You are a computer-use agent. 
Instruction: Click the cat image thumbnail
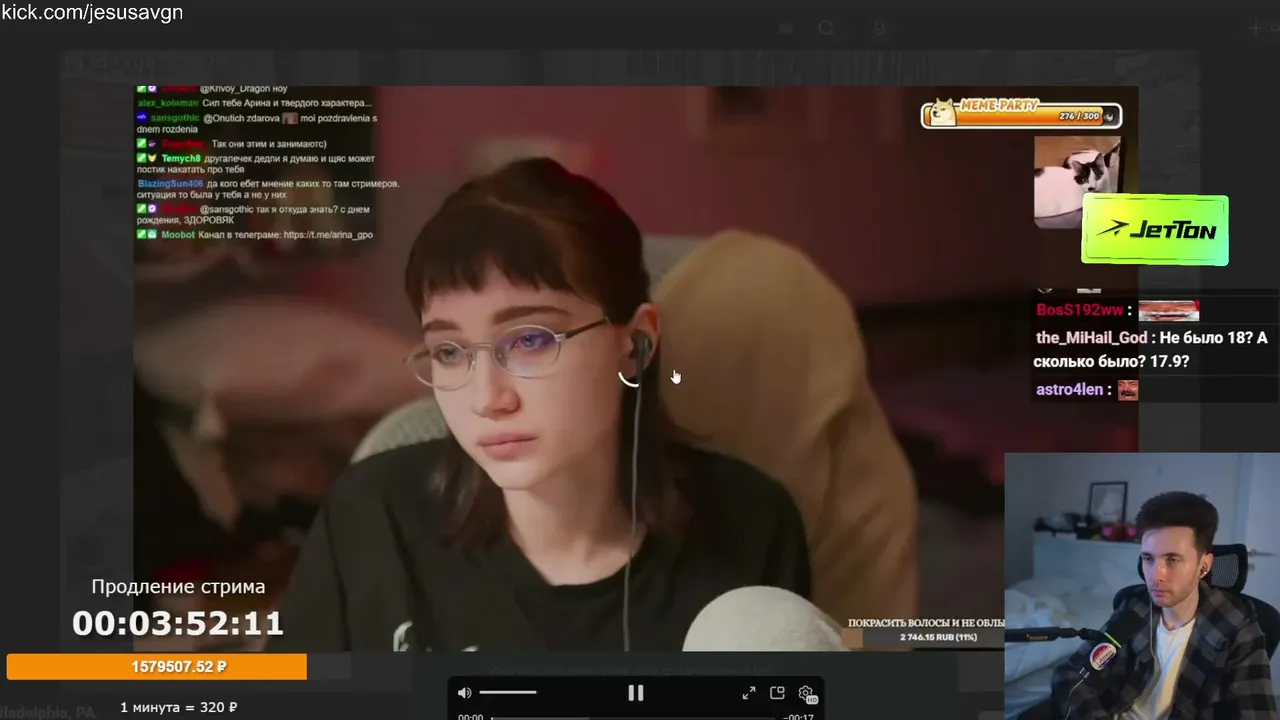click(x=1076, y=180)
